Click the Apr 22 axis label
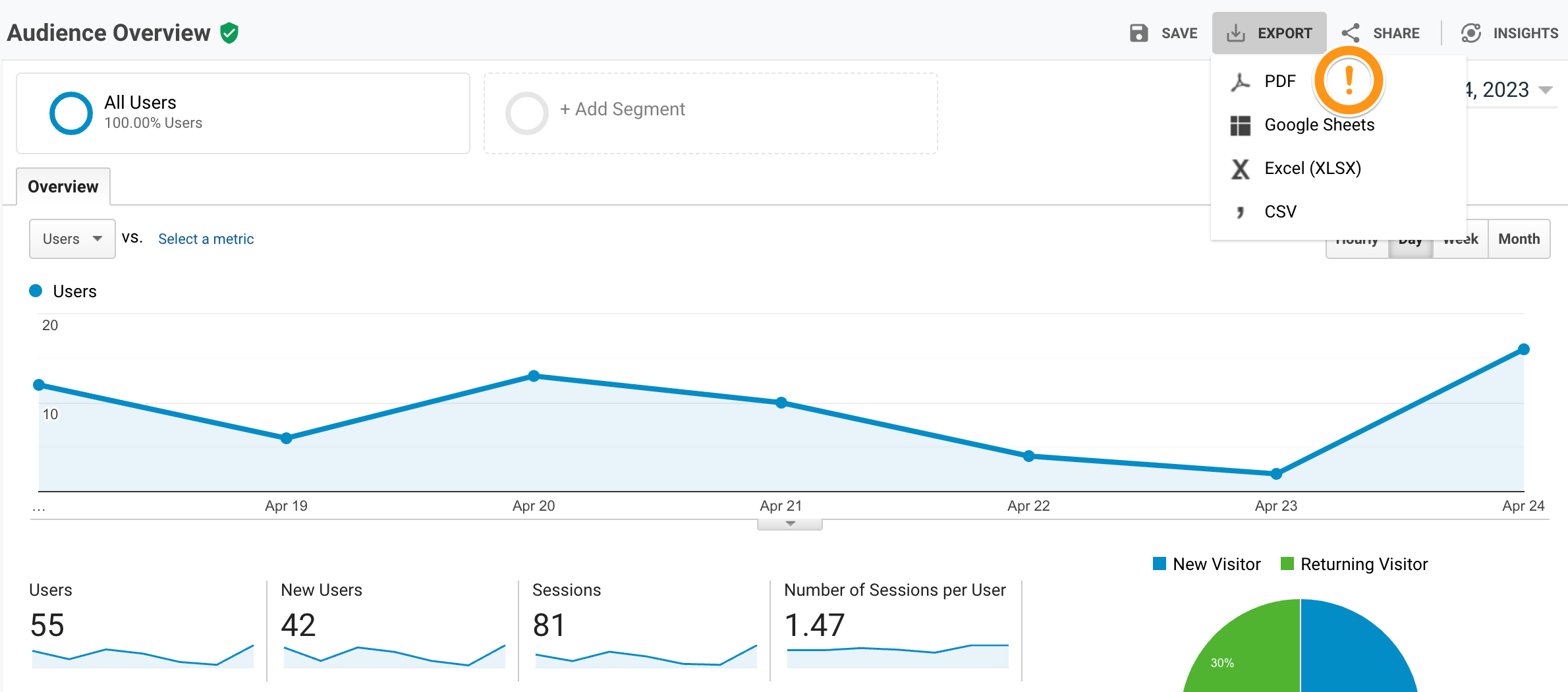The height and width of the screenshot is (692, 1568). tap(1028, 505)
